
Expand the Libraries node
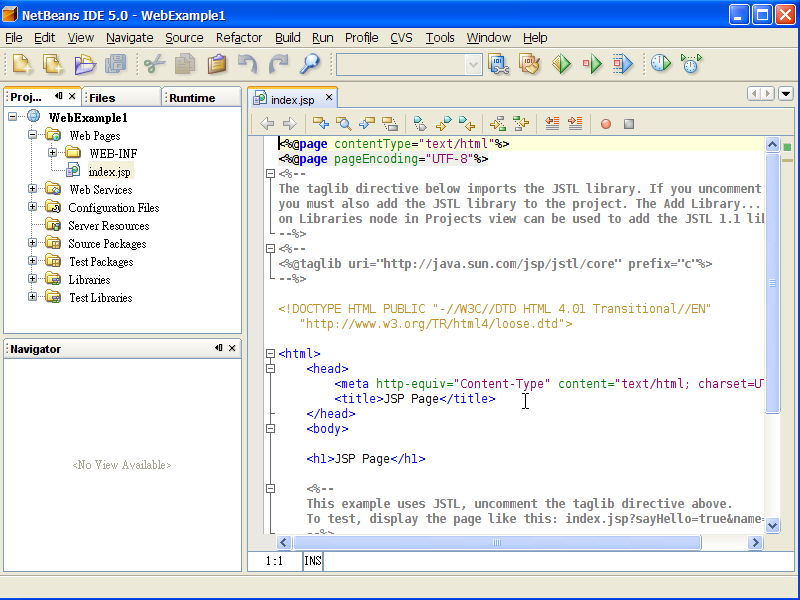coord(32,279)
